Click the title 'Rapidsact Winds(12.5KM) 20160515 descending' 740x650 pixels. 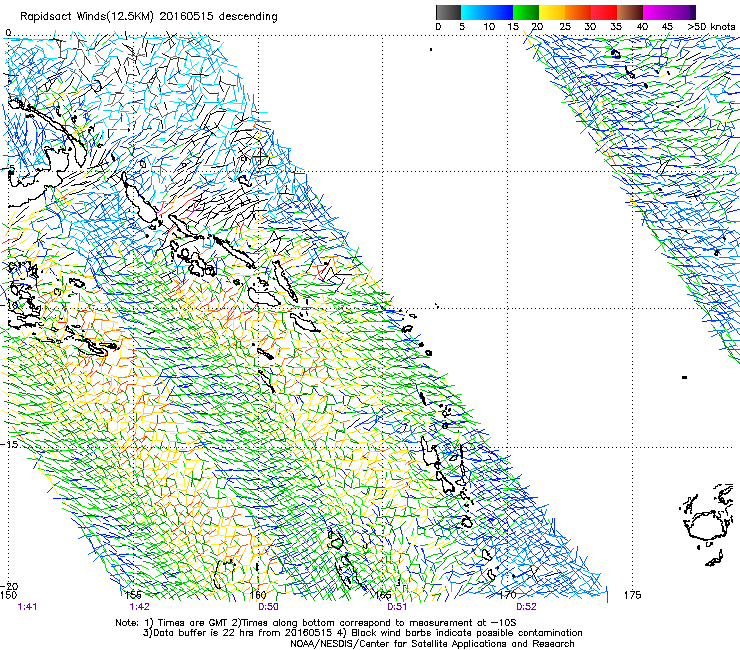pyautogui.click(x=149, y=17)
